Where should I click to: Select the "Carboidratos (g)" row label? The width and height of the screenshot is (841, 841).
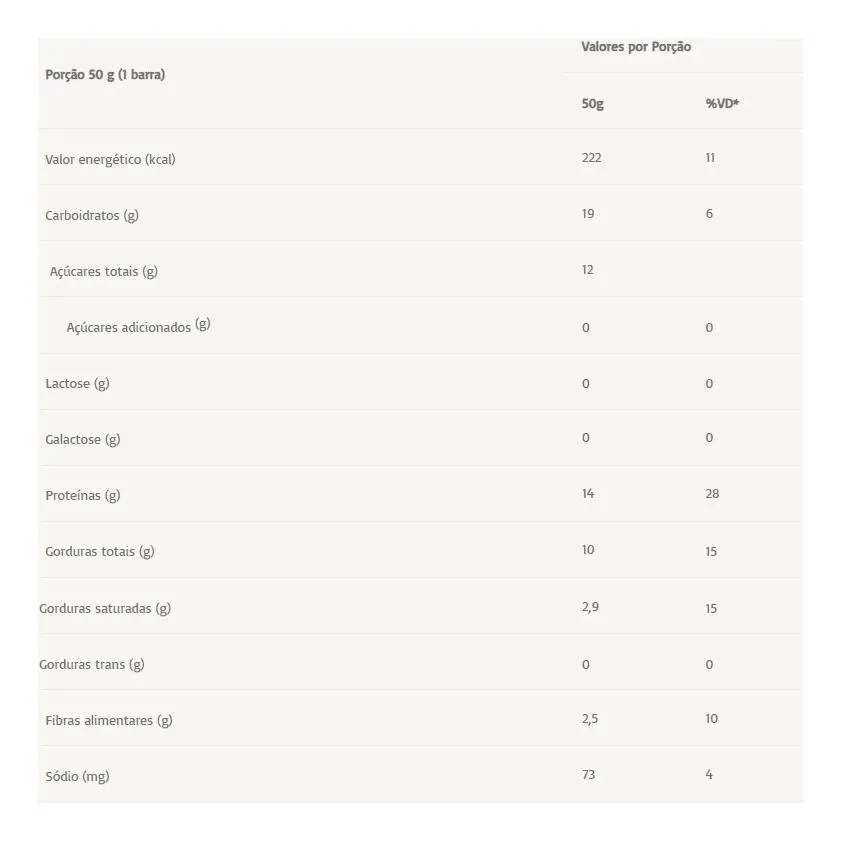[92, 215]
